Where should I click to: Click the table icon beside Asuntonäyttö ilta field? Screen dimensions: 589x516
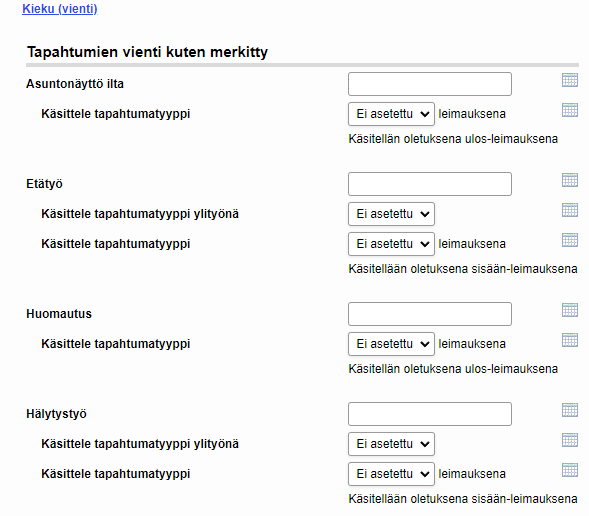pyautogui.click(x=569, y=80)
